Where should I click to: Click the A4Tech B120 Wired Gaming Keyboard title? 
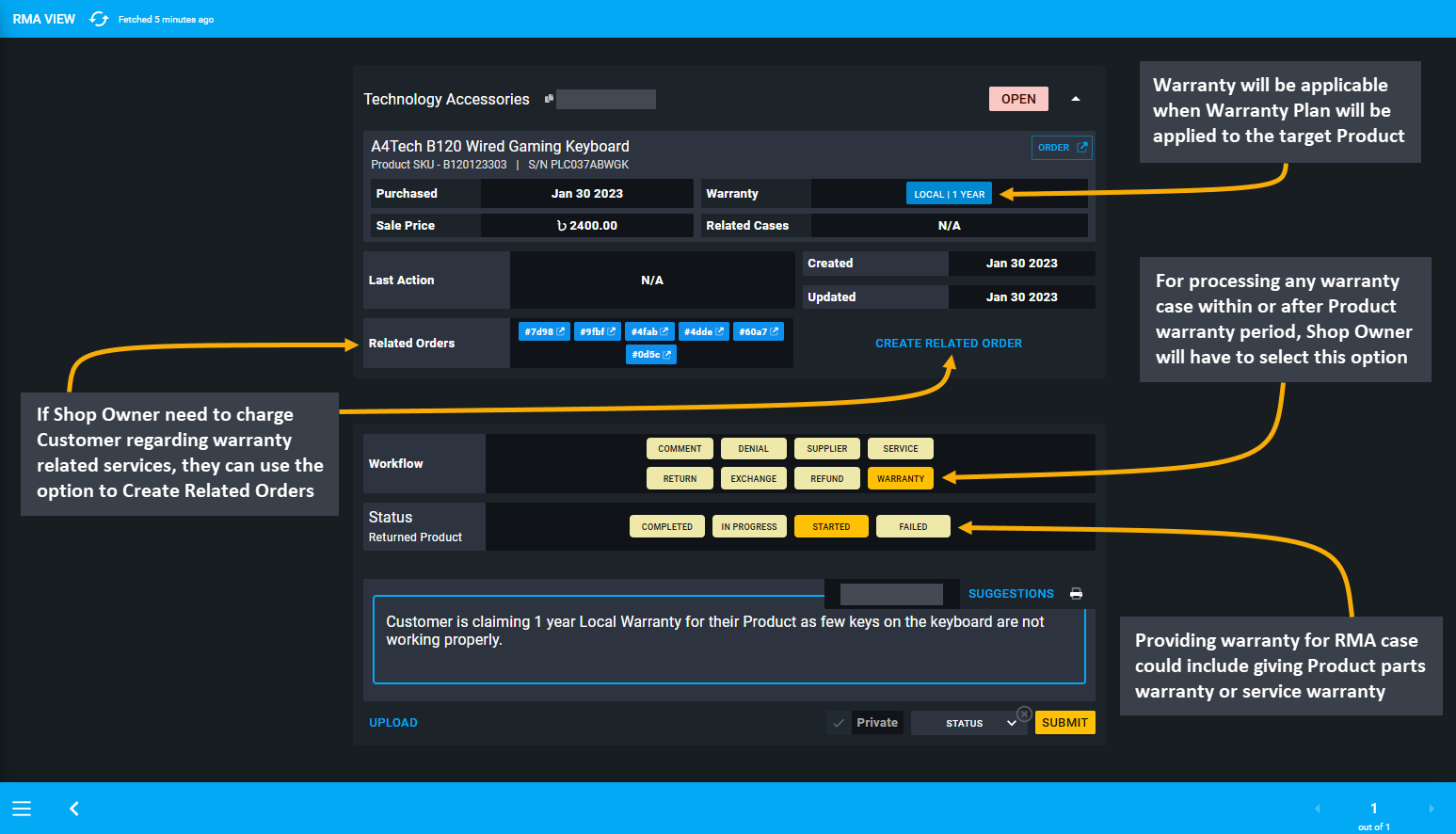click(x=500, y=146)
